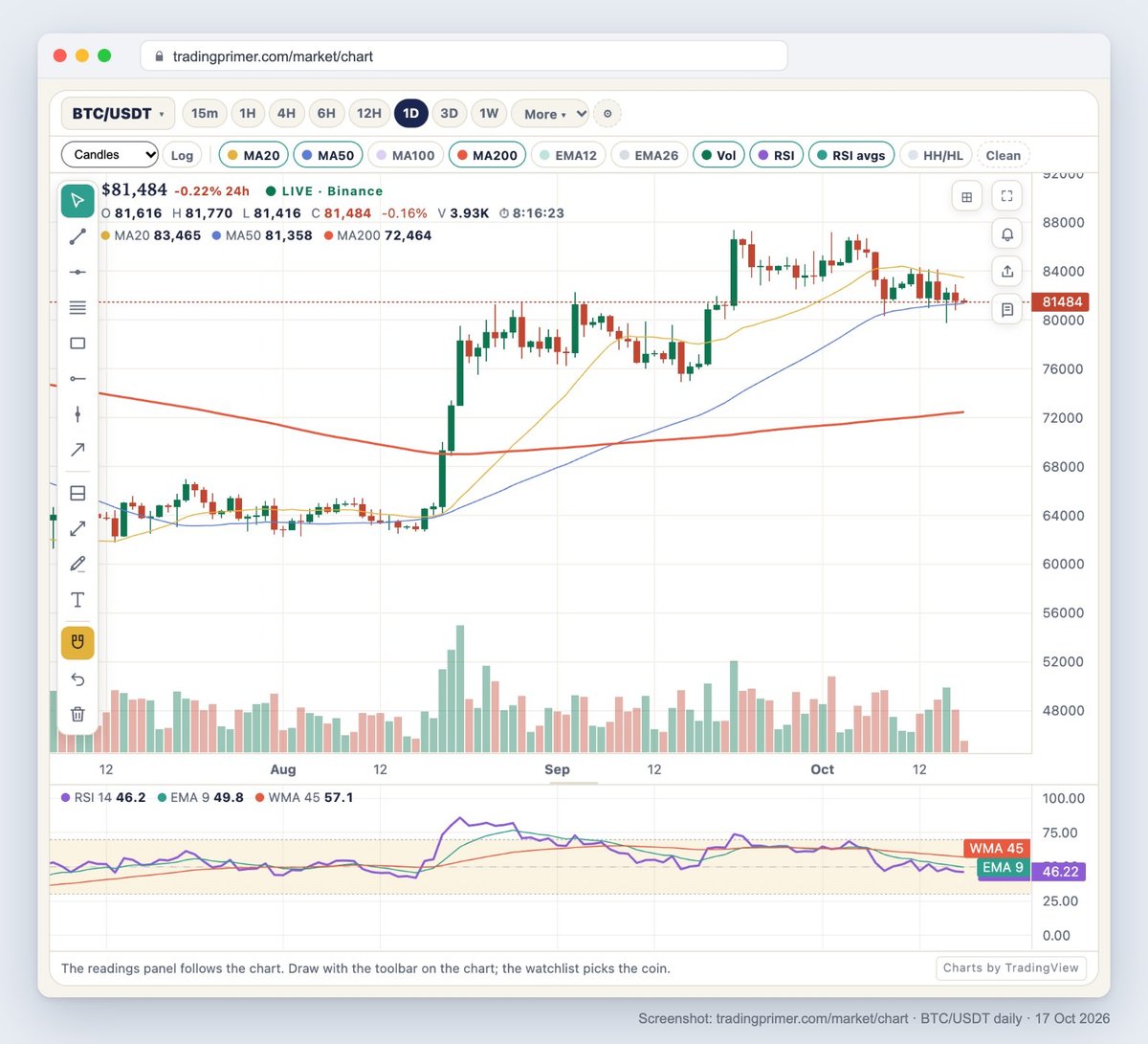Click the LIVE · Binance status
The width and height of the screenshot is (1148, 1044).
coord(324,191)
